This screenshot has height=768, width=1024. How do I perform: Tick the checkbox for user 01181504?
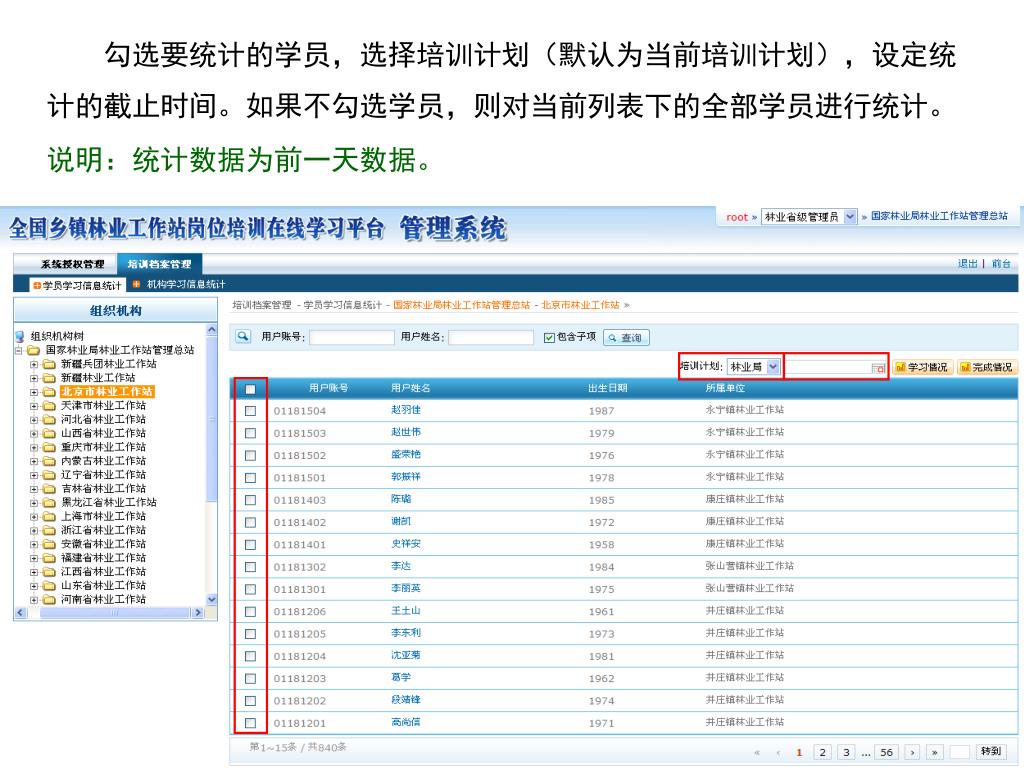coord(250,411)
